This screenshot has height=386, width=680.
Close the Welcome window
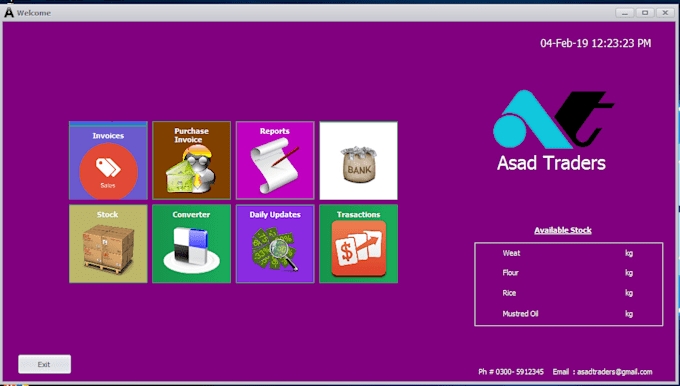[665, 13]
